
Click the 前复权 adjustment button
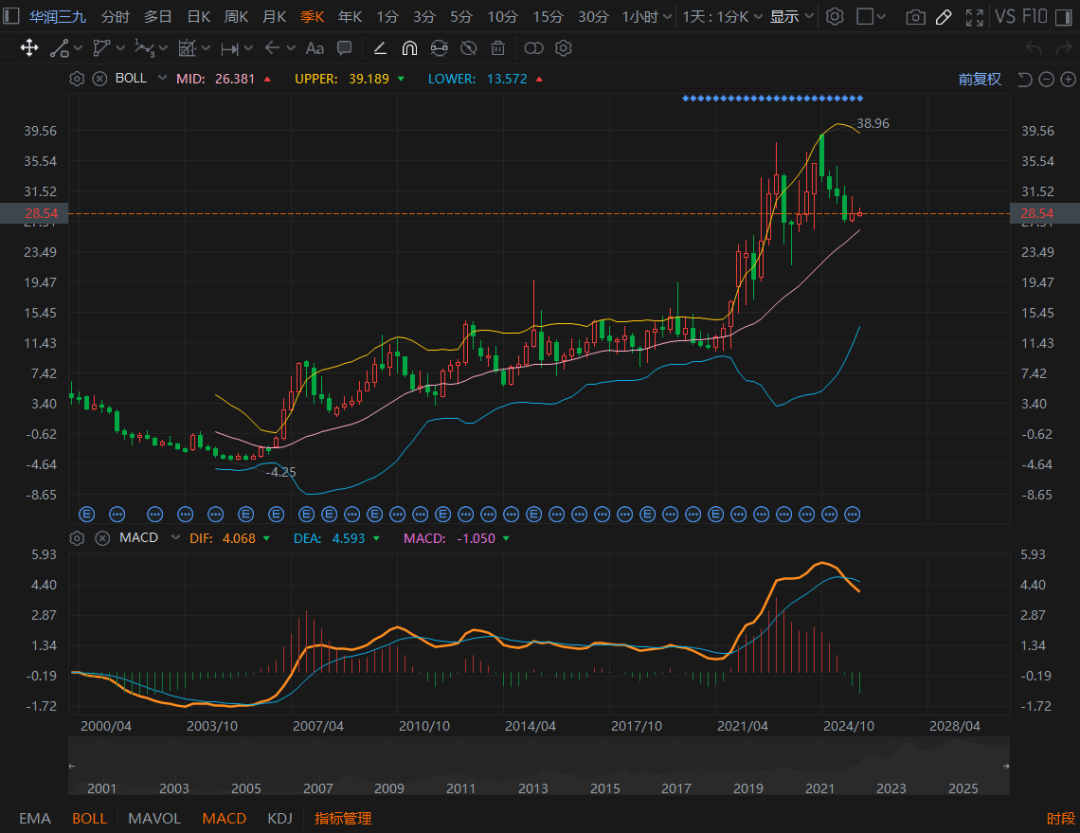click(x=979, y=79)
